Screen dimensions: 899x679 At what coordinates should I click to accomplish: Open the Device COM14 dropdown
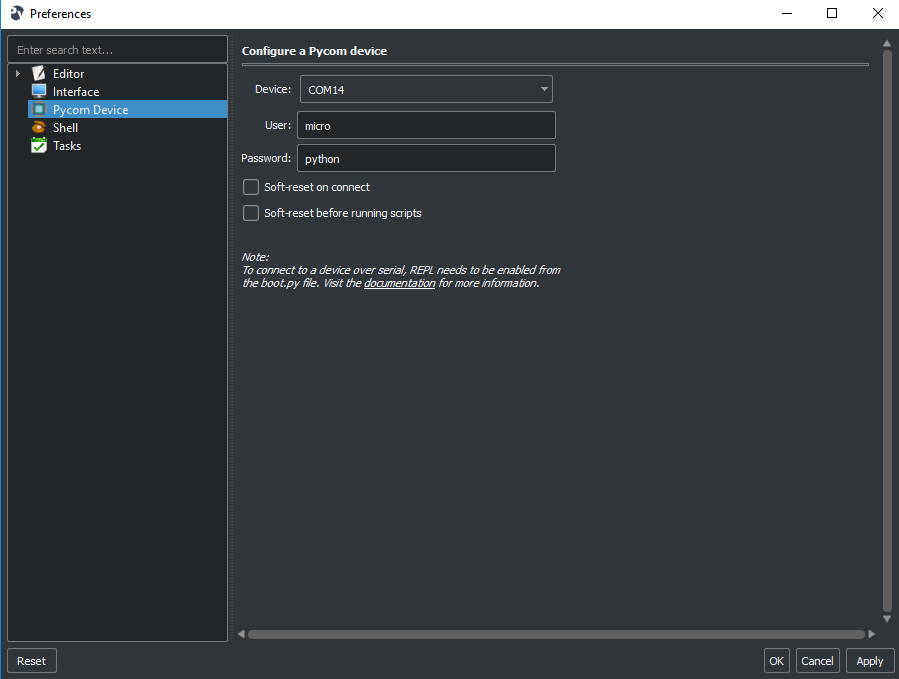426,89
